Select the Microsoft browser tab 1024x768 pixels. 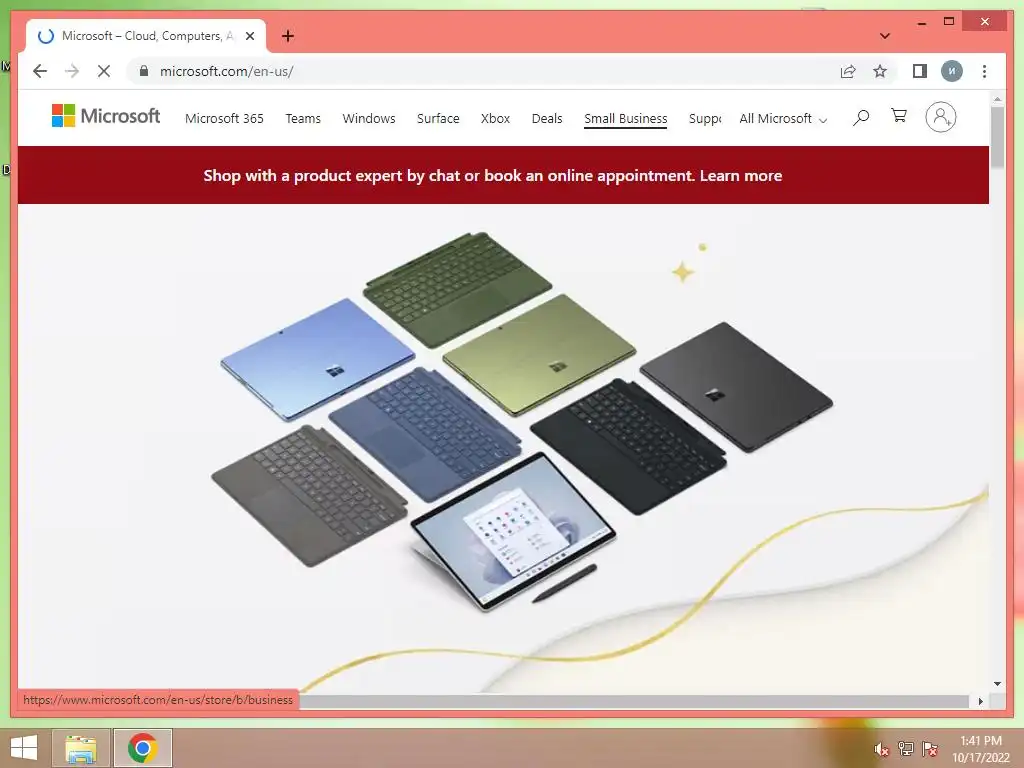coord(146,36)
